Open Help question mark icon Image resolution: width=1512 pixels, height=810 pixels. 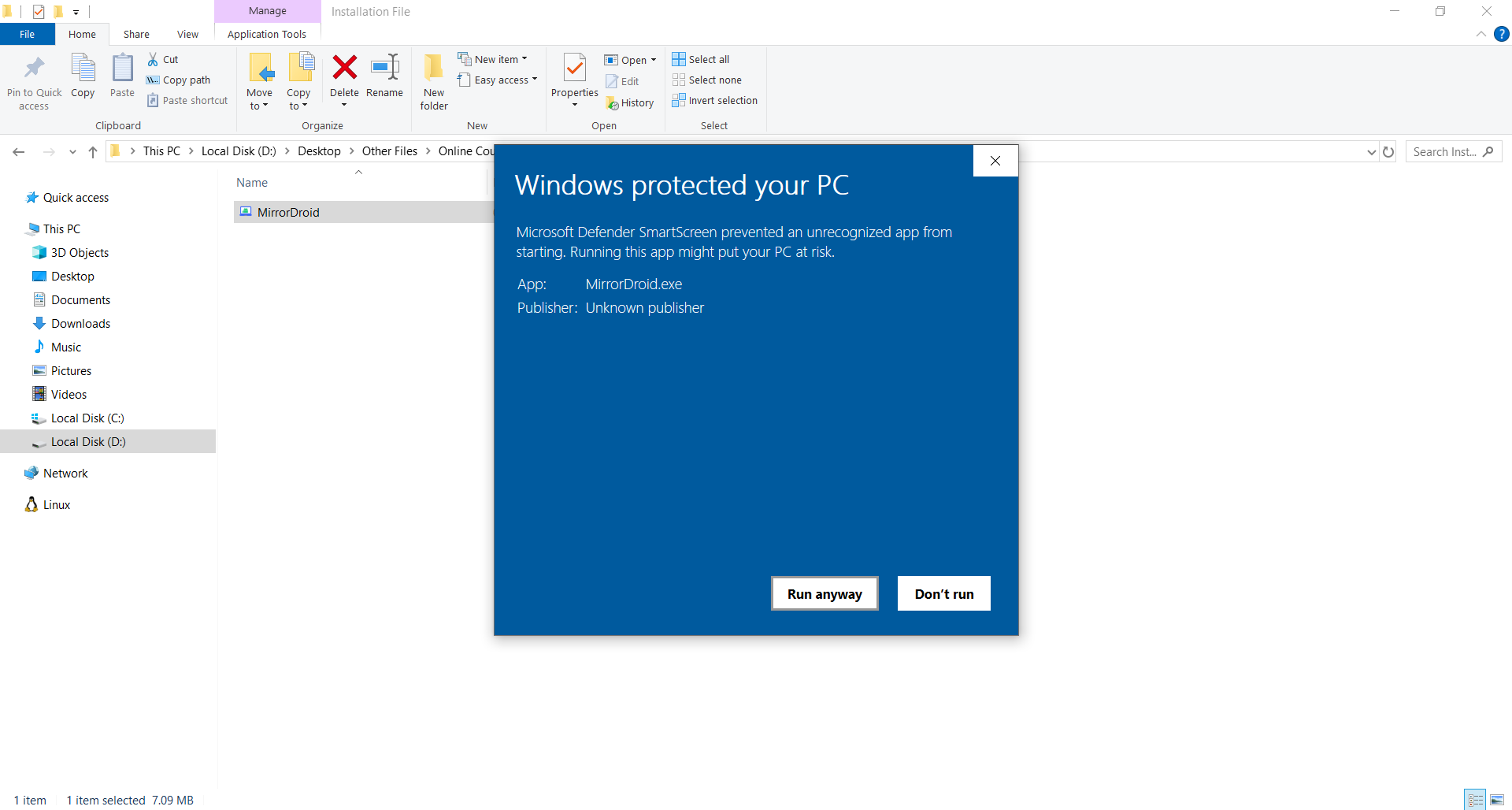coord(1502,34)
